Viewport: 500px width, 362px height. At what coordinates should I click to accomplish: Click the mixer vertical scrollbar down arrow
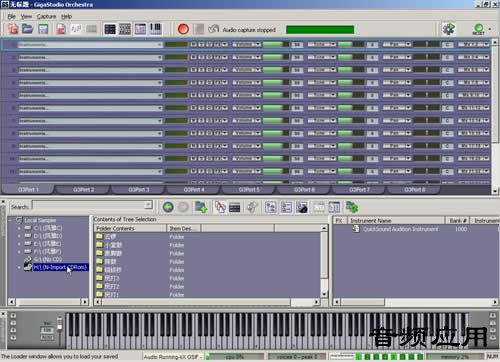point(495,191)
